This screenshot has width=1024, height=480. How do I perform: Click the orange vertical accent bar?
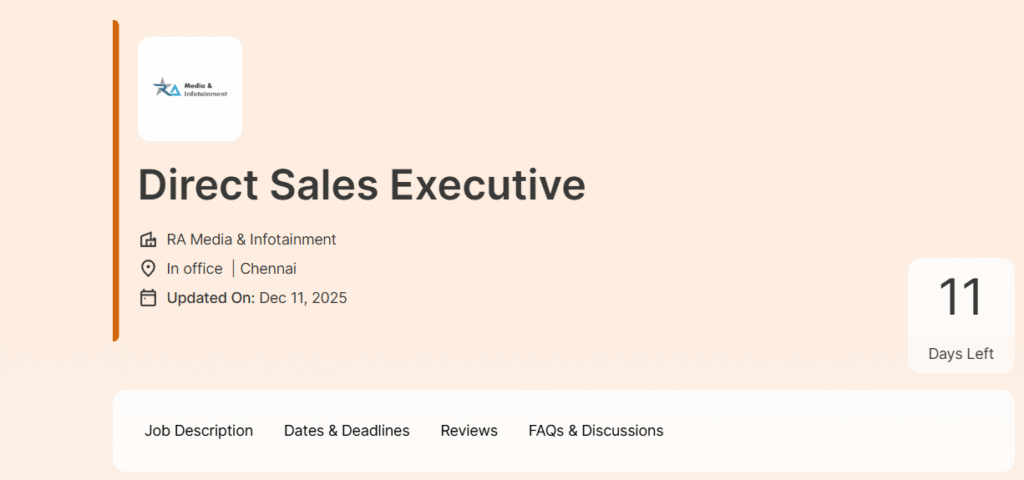[116, 180]
